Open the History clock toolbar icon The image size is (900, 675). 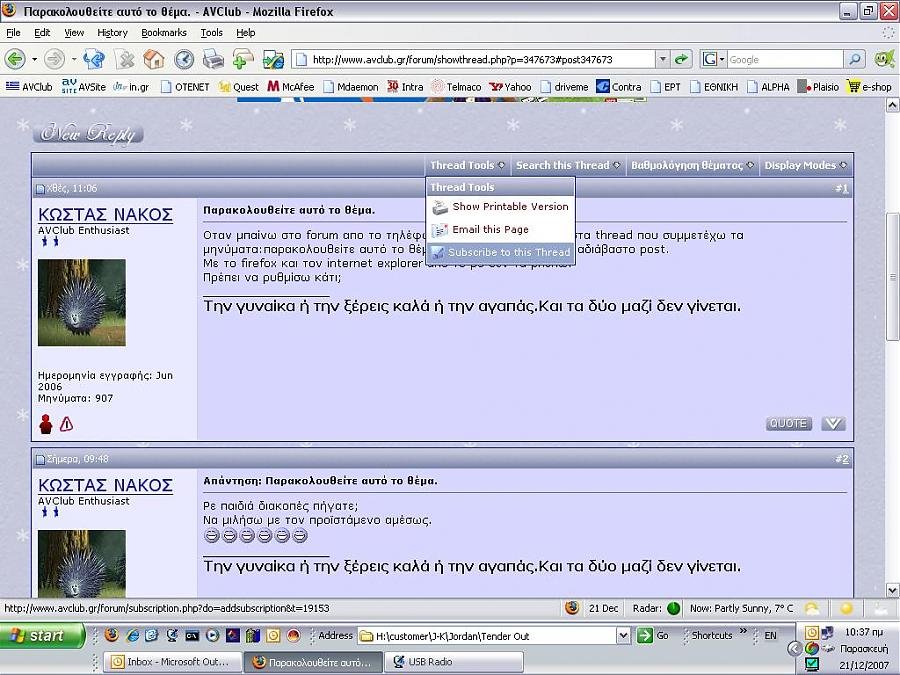(x=184, y=59)
